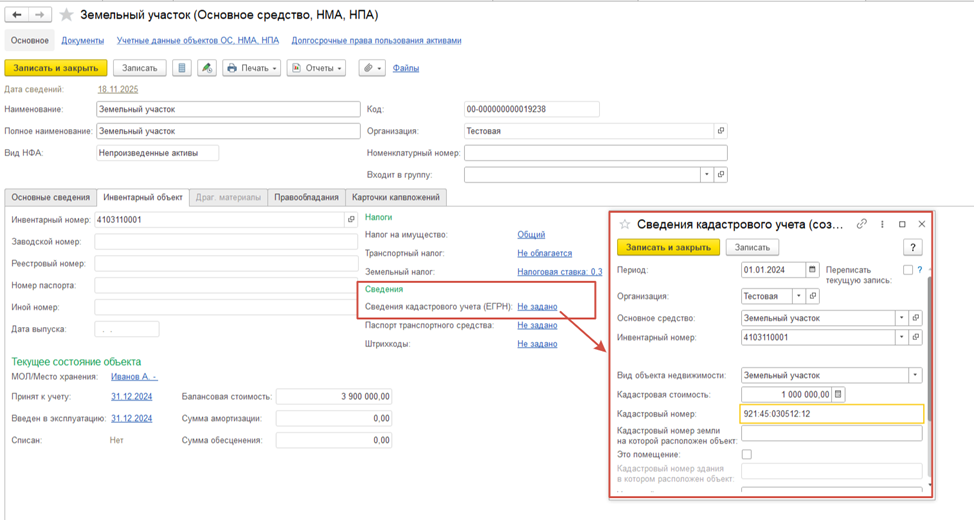Select the Инвентарный объект tab
The width and height of the screenshot is (974, 520).
pyautogui.click(x=143, y=197)
